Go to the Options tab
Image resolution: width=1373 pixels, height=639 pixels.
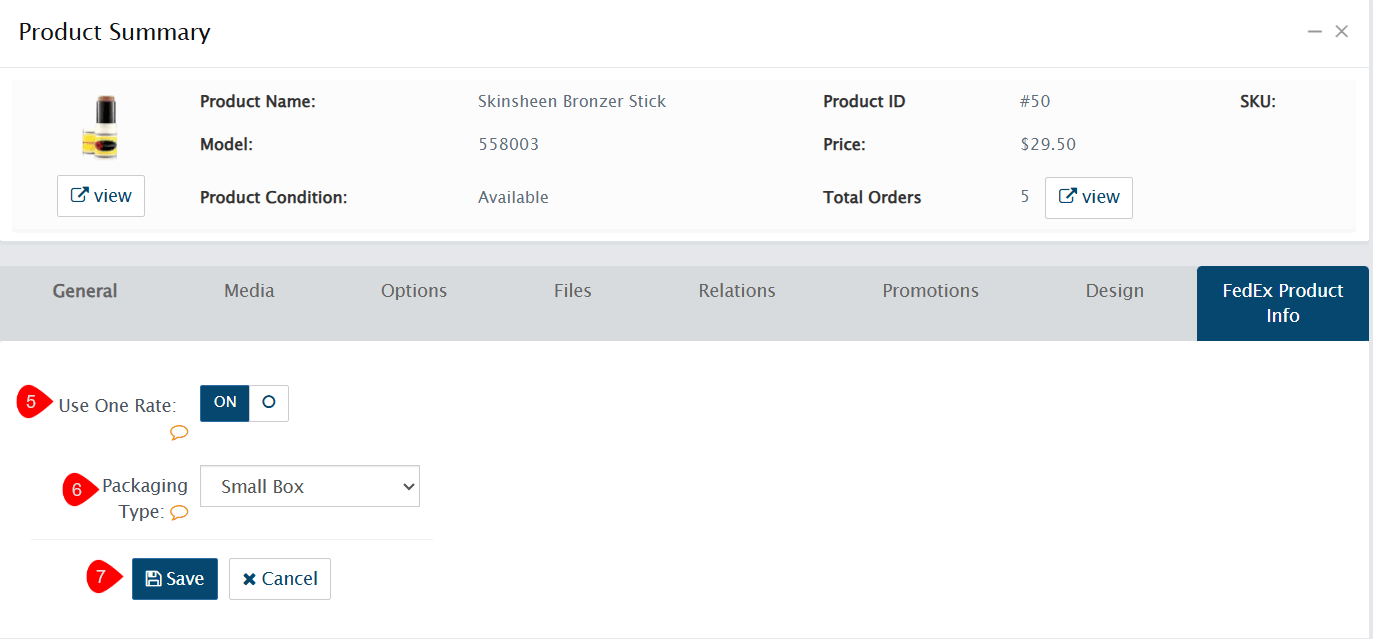[x=414, y=291]
